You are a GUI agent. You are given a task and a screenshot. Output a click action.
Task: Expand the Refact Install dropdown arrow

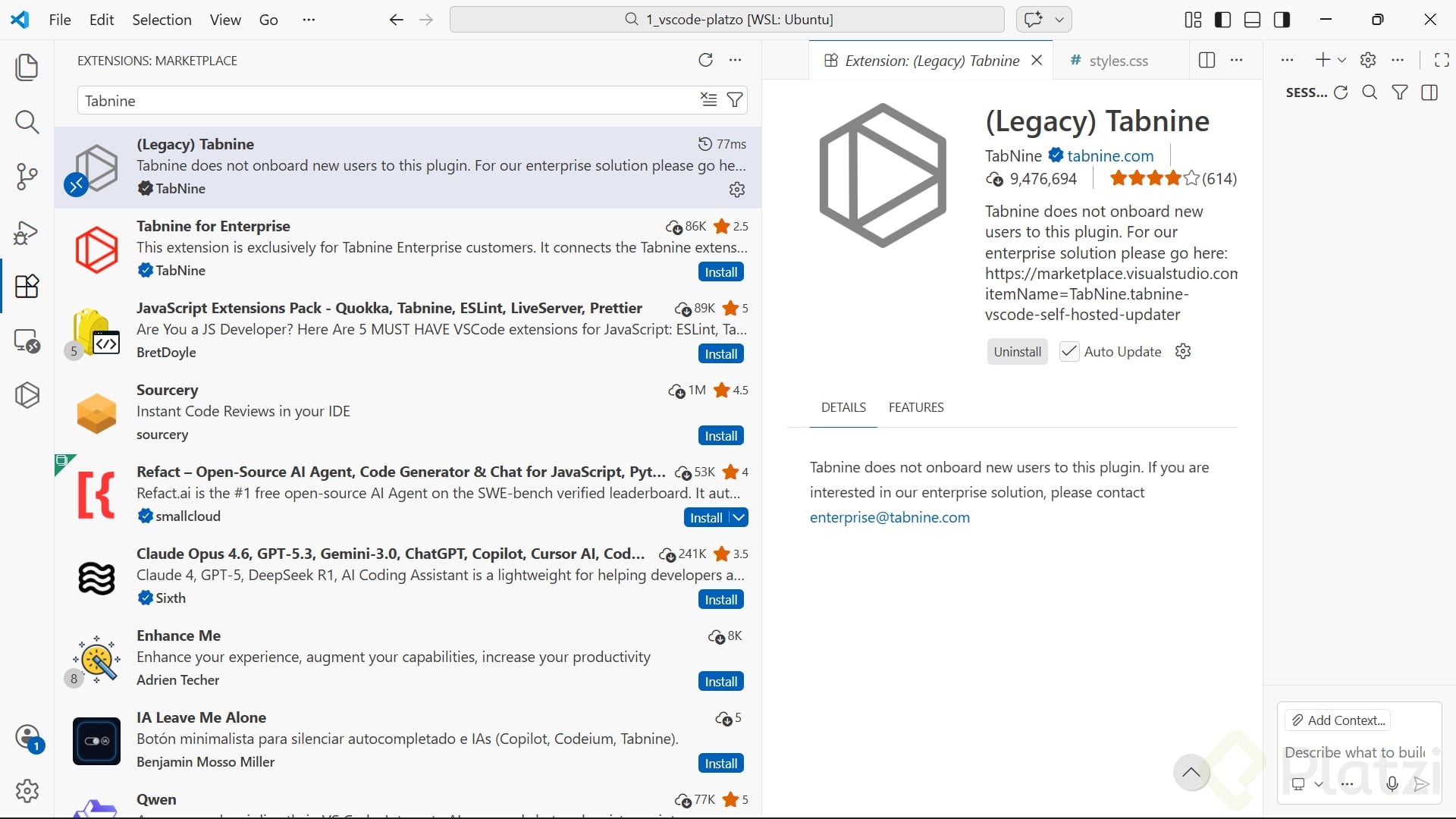click(739, 517)
